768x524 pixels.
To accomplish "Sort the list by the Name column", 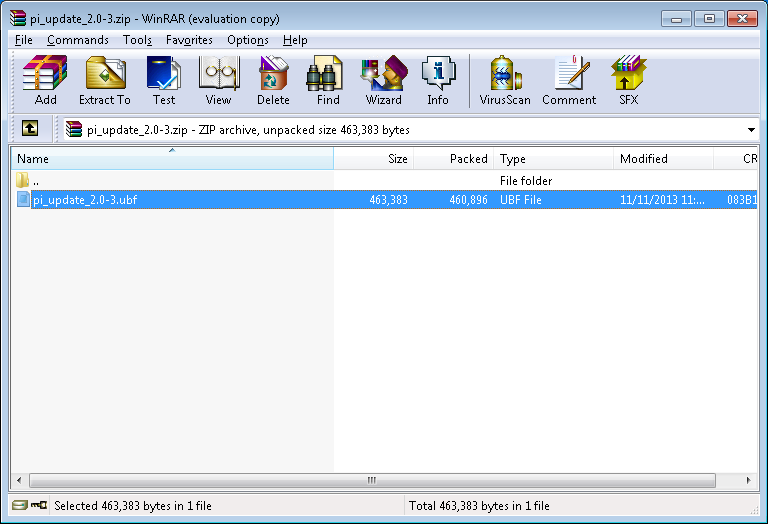I will pyautogui.click(x=172, y=159).
